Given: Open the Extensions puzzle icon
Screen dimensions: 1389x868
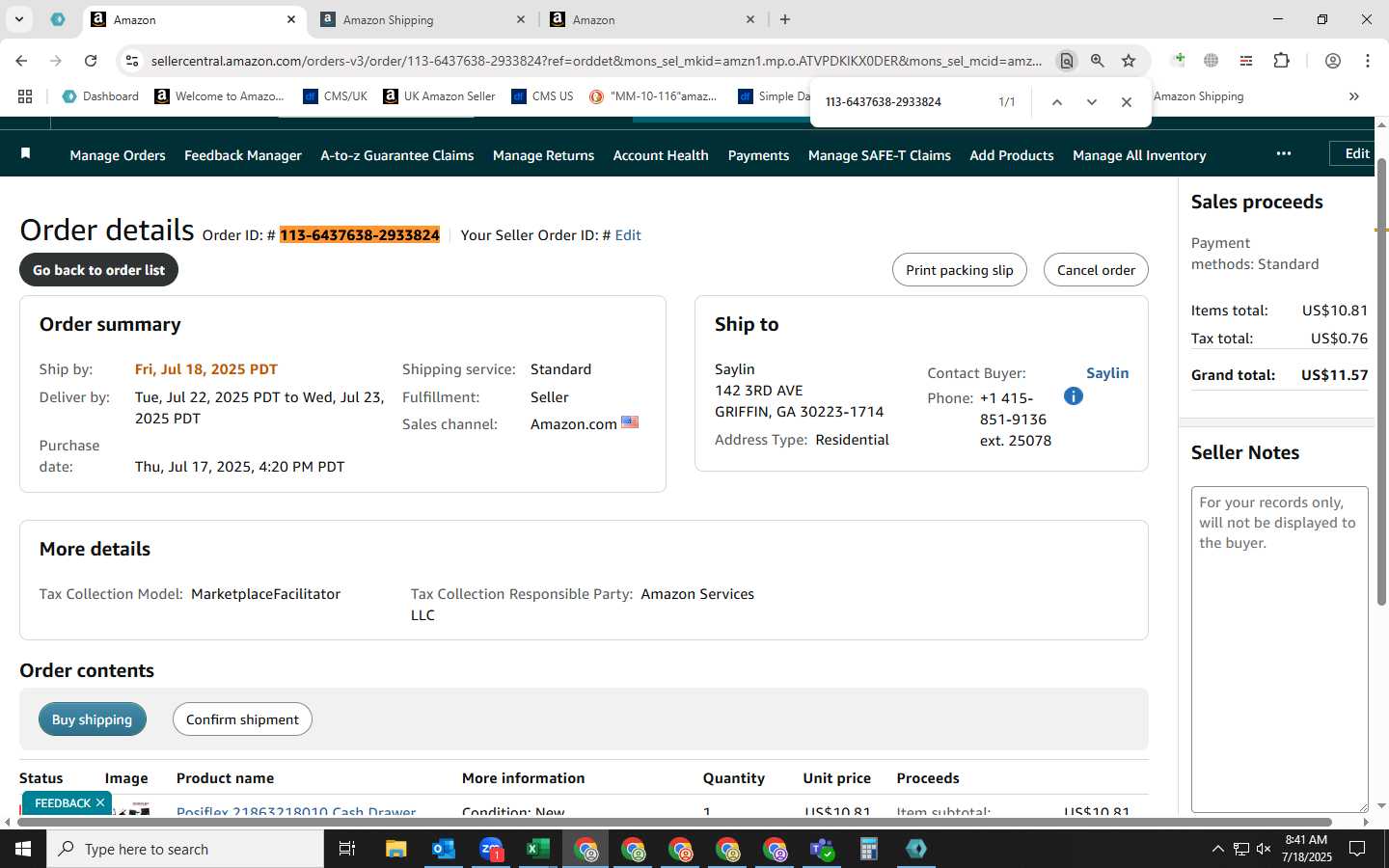Looking at the screenshot, I should tap(1281, 61).
